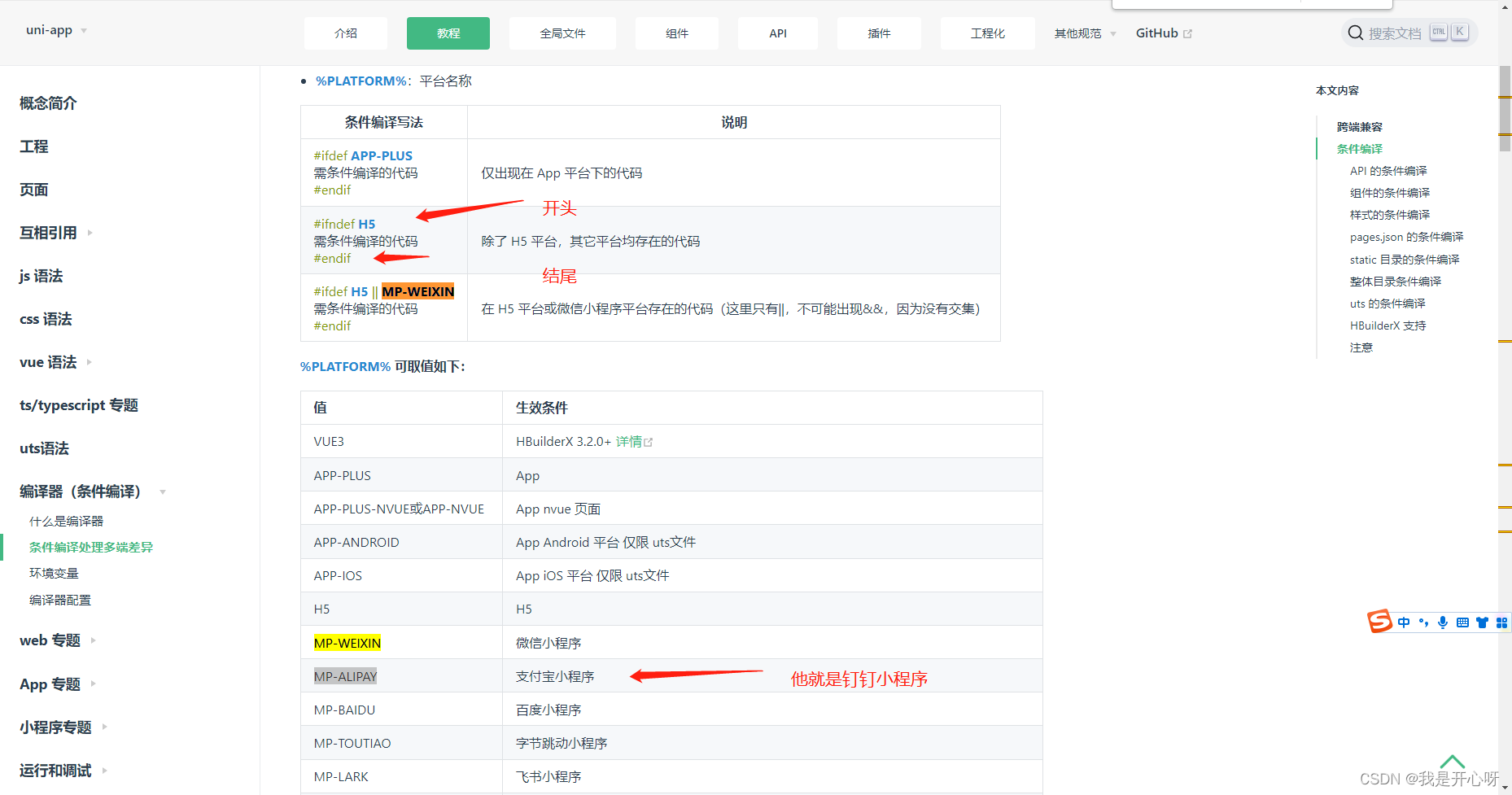Viewport: 1512px width, 795px height.
Task: Click the search magnifier icon
Action: (x=1355, y=33)
